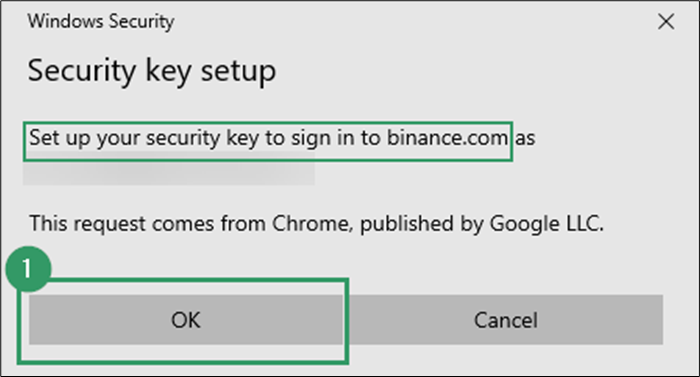This screenshot has height=377, width=700.
Task: Click the word 'Windows' in title bar
Action: point(65,21)
